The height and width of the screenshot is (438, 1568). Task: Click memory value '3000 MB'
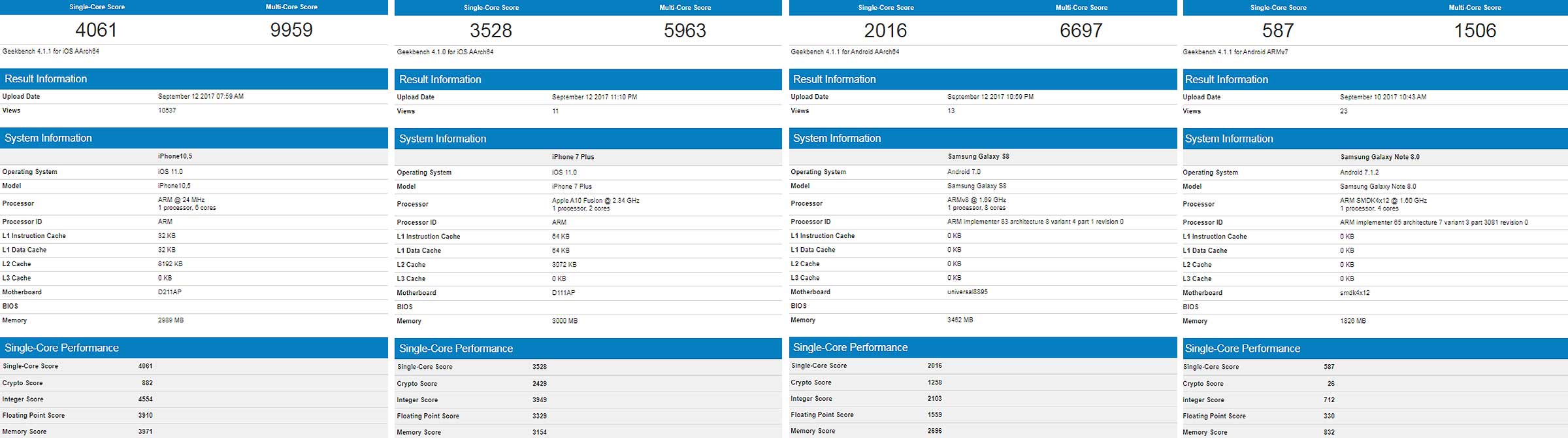tap(564, 321)
